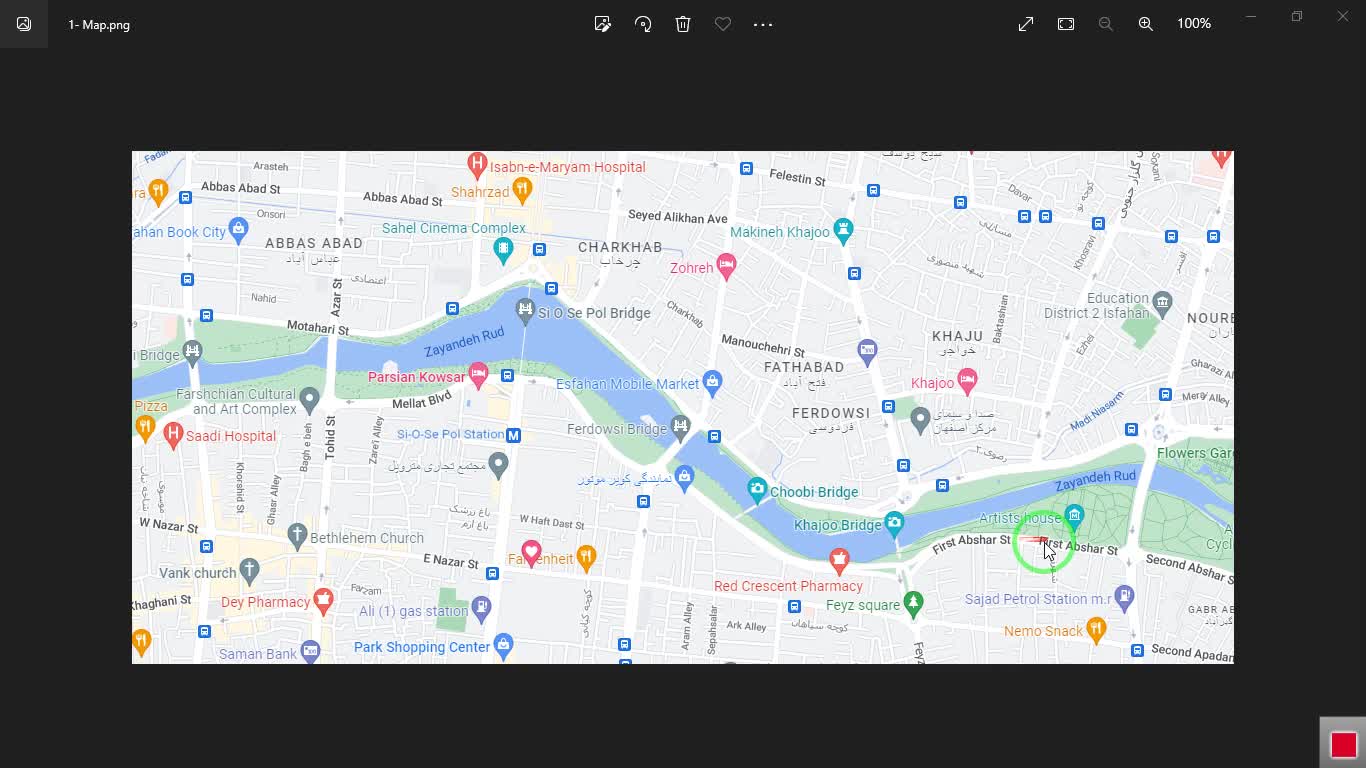
Task: Click the Si-O-Se Pol Station metro marker
Action: tap(513, 435)
